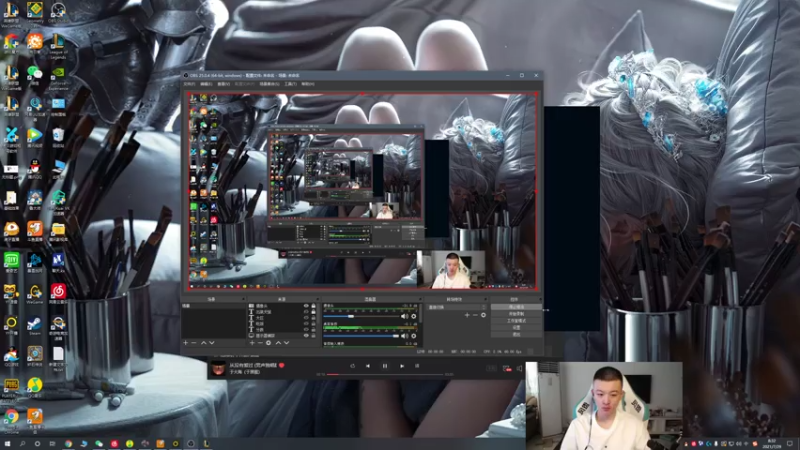Mute first mixer channel speaker icon
The width and height of the screenshot is (800, 450).
coord(405,316)
